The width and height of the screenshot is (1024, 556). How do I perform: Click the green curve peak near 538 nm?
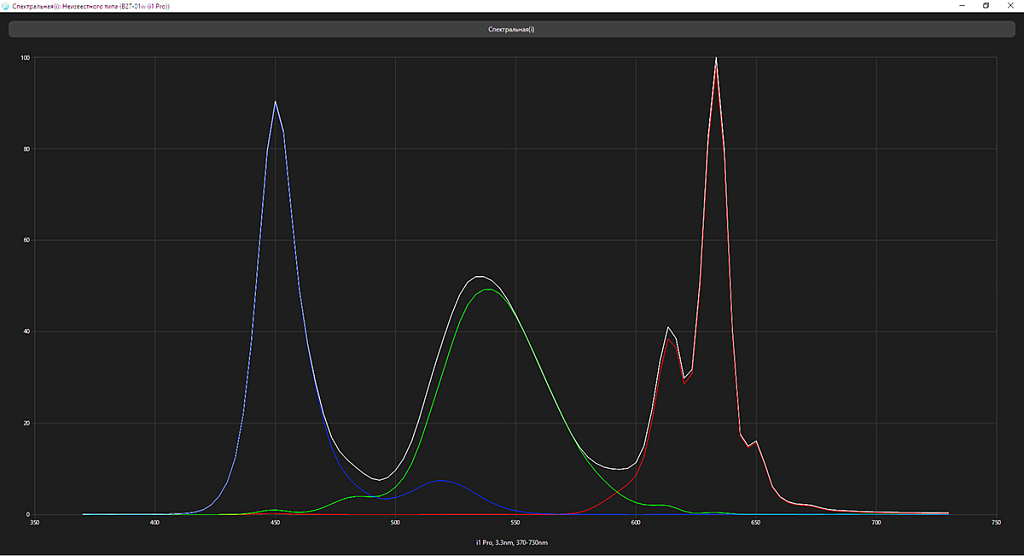(x=488, y=290)
